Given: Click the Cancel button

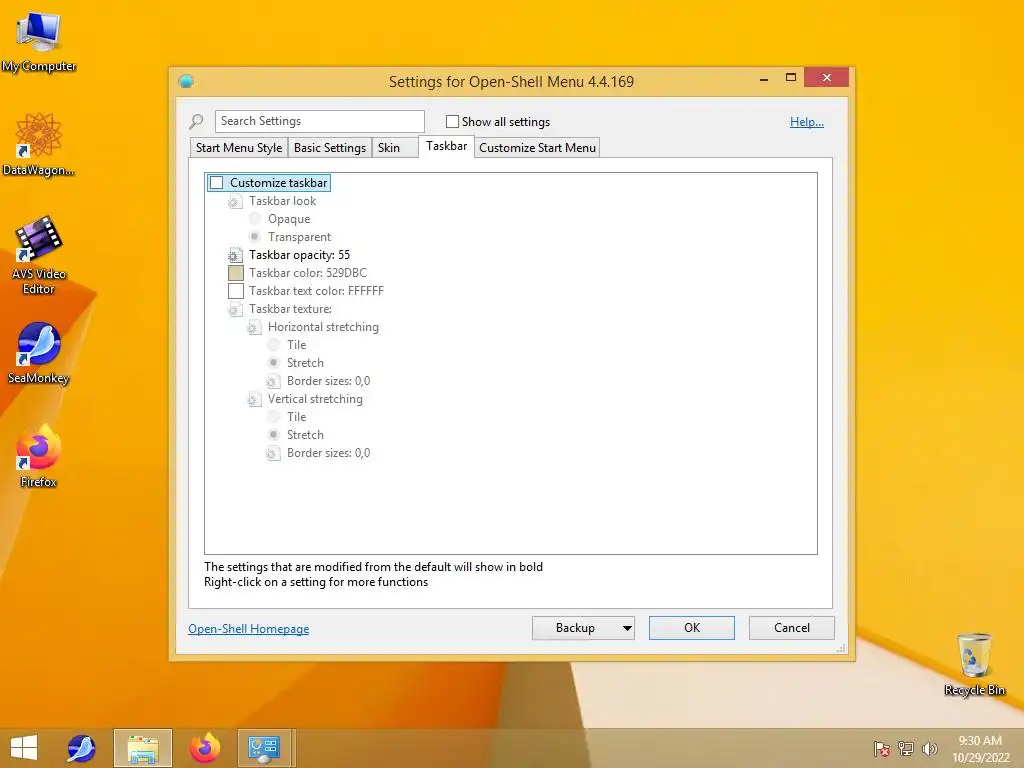Looking at the screenshot, I should tap(792, 628).
